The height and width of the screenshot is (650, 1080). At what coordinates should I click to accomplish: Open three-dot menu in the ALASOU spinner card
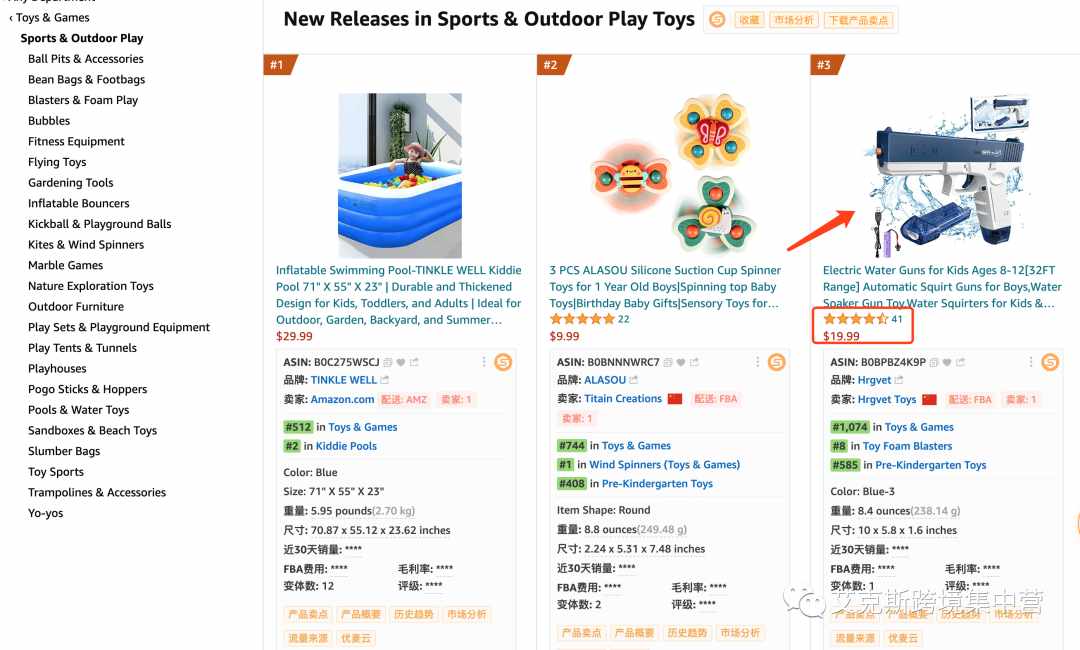point(757,362)
